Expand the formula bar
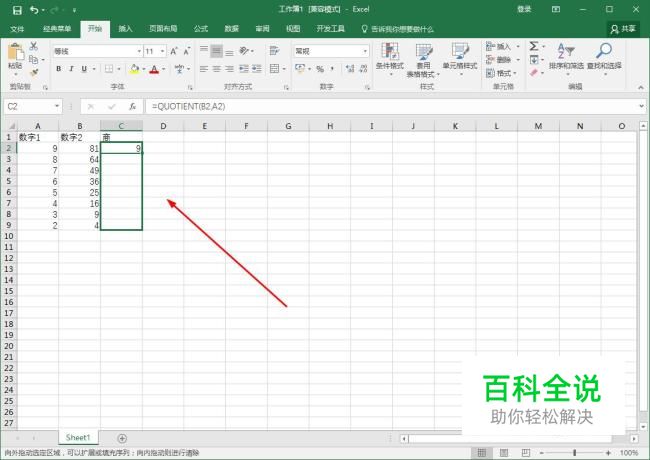Image resolution: width=650 pixels, height=460 pixels. pos(642,107)
